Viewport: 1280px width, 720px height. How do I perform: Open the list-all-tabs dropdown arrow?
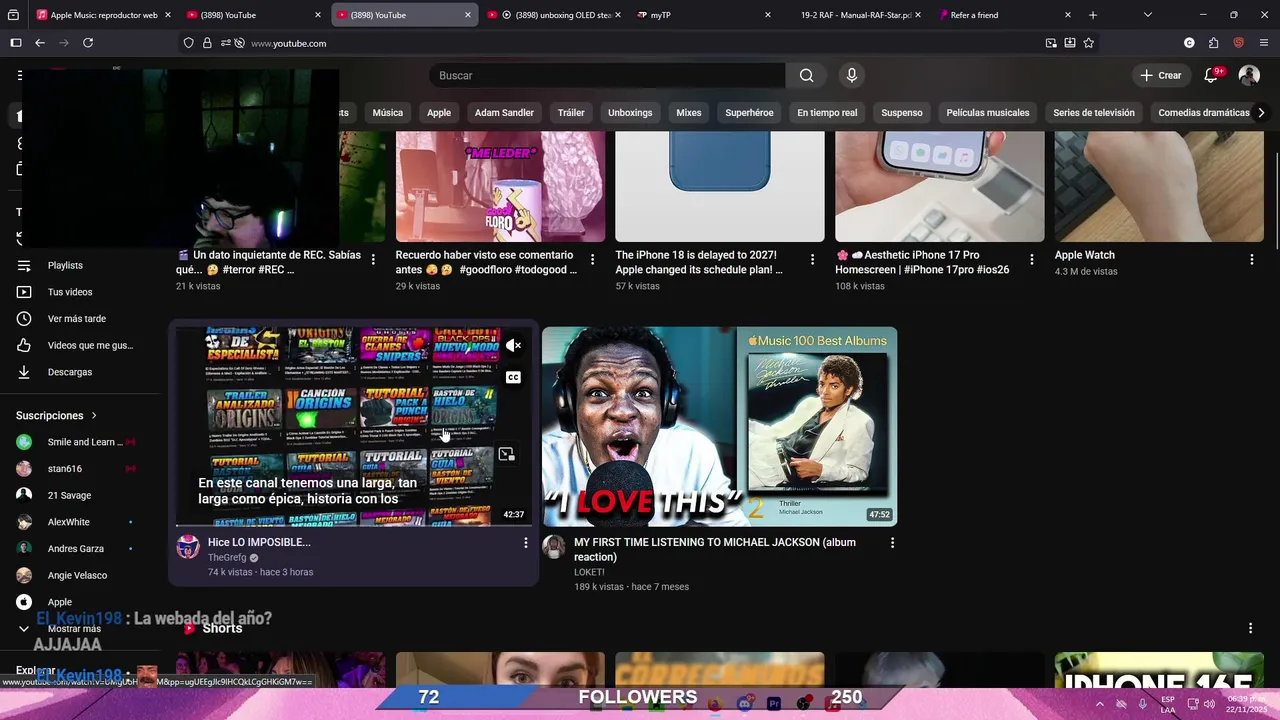(x=1147, y=15)
